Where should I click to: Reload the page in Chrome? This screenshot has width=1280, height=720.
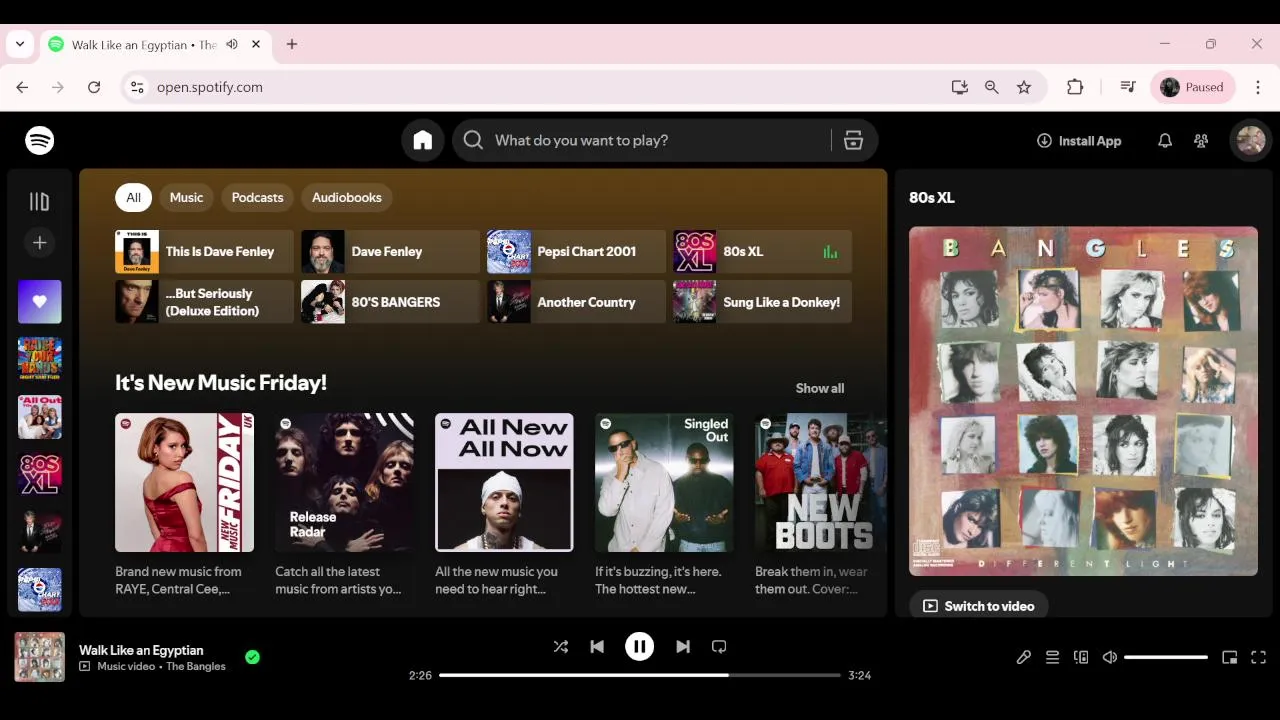[x=94, y=88]
